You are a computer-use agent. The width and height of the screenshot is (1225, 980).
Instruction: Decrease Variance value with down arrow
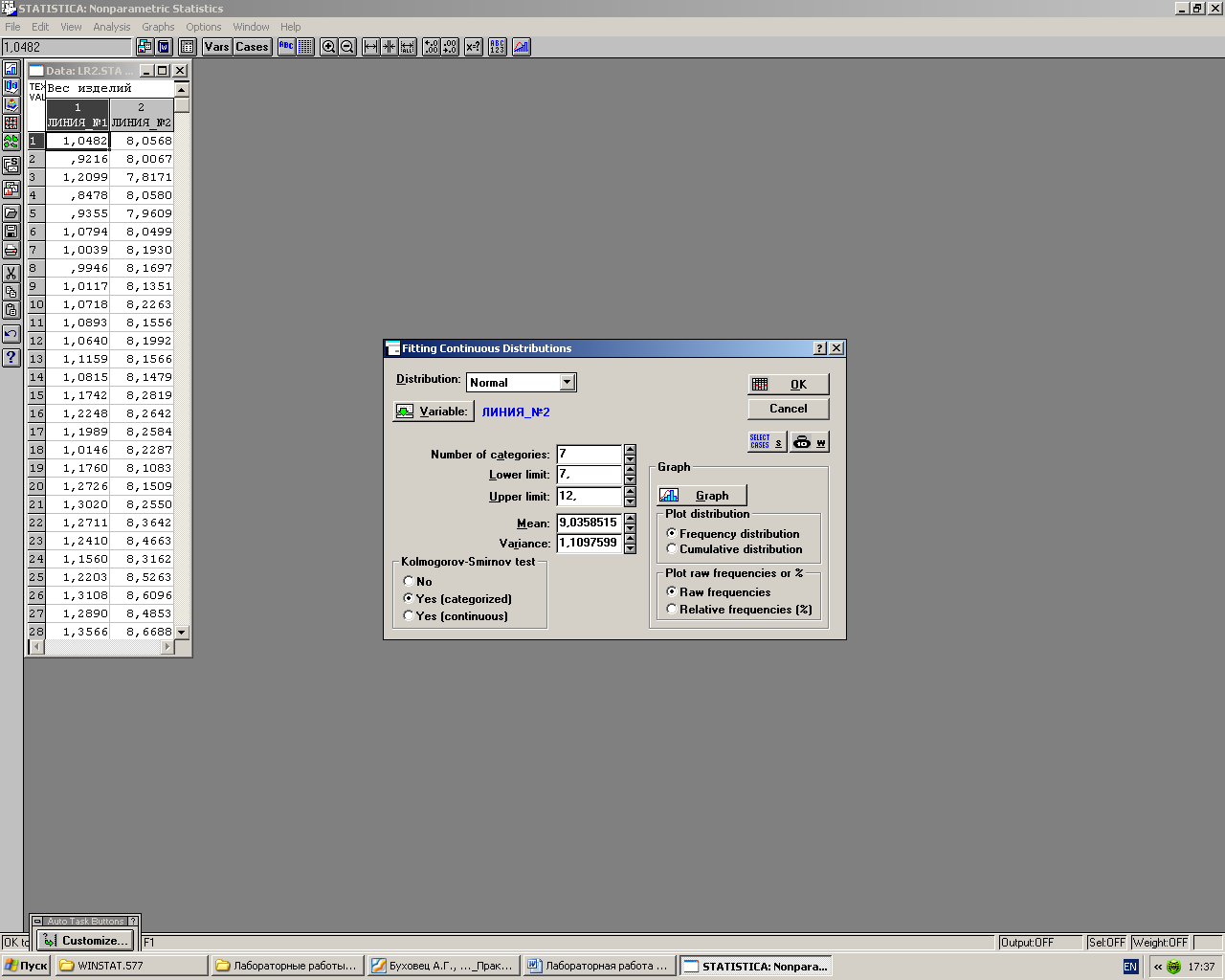630,548
